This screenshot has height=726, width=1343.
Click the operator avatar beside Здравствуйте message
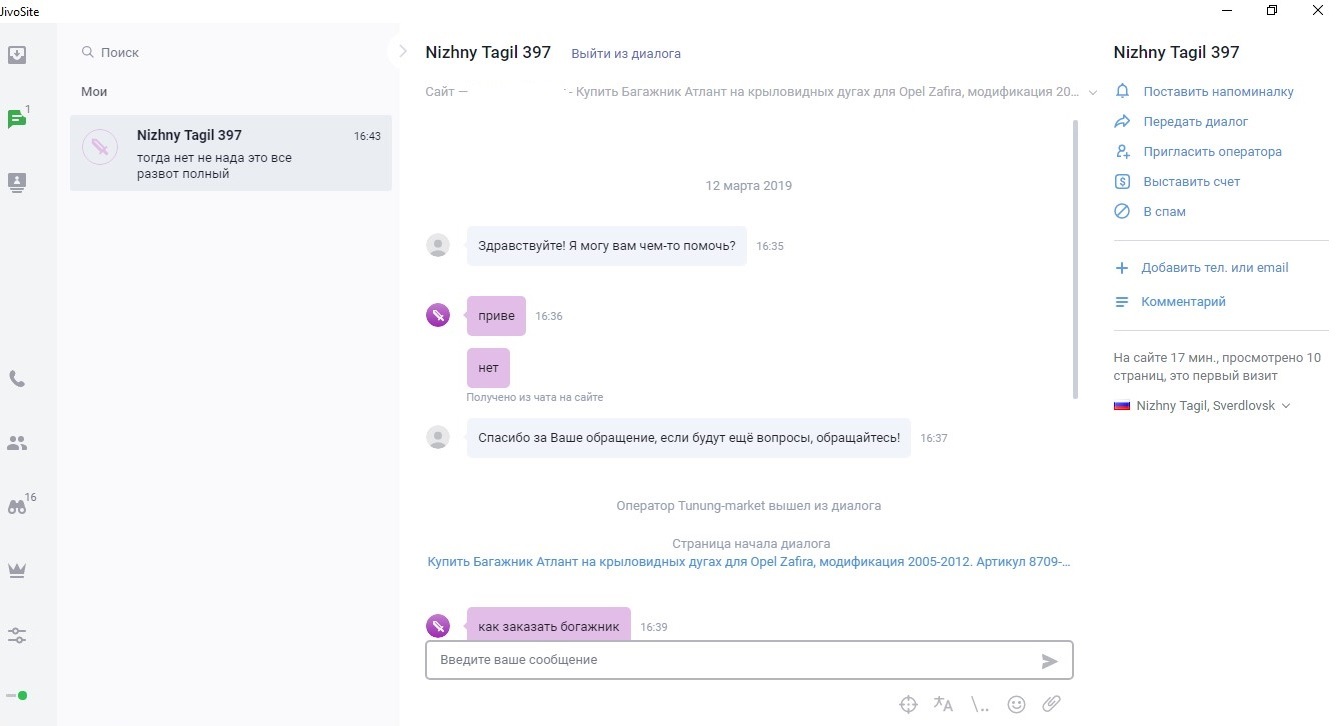[438, 245]
